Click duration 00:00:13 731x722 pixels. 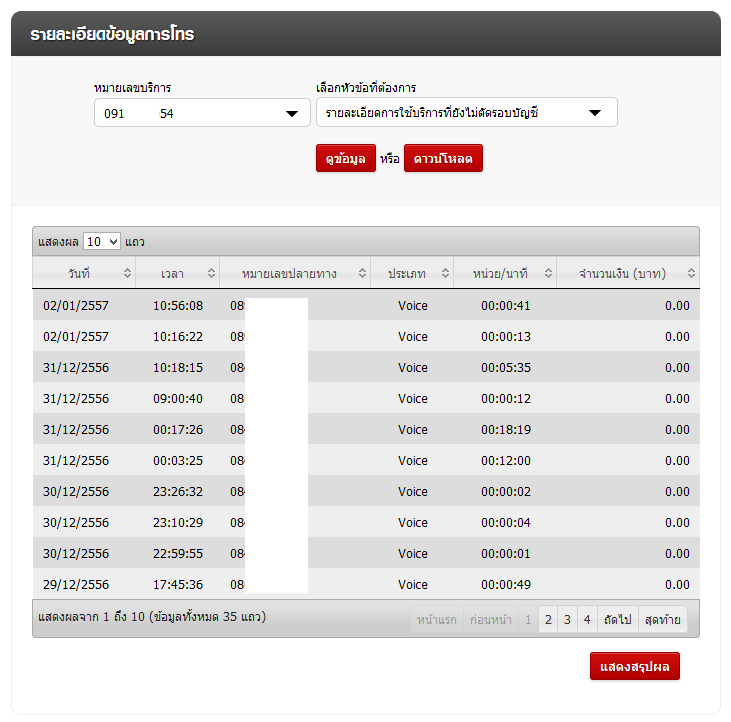[x=506, y=337]
